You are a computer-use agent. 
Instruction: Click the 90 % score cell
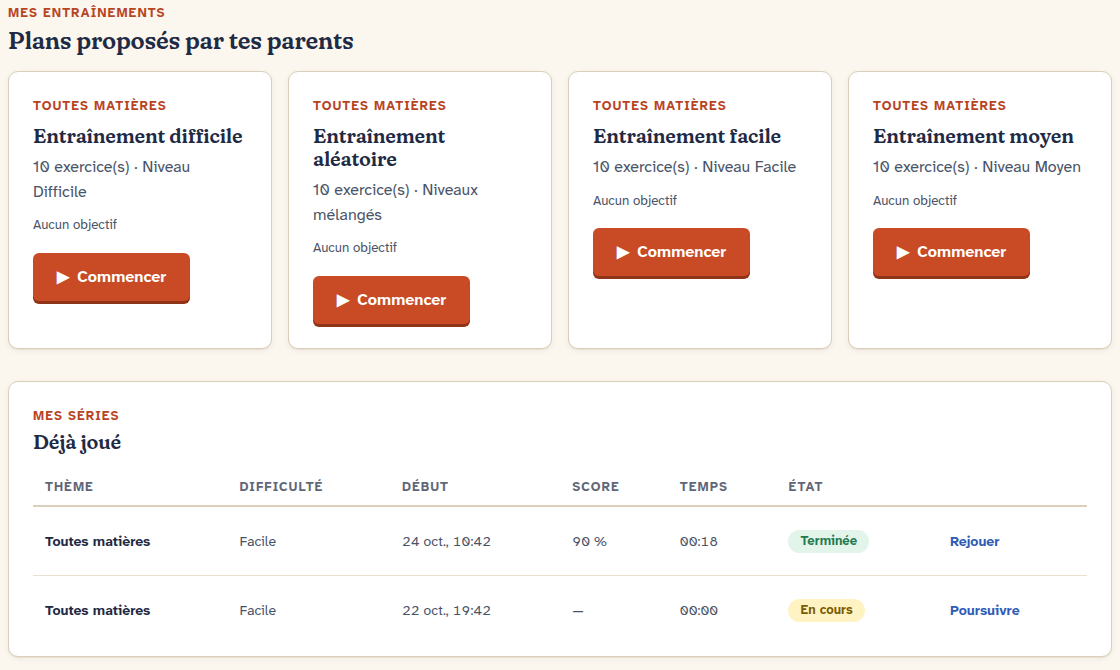coord(589,541)
